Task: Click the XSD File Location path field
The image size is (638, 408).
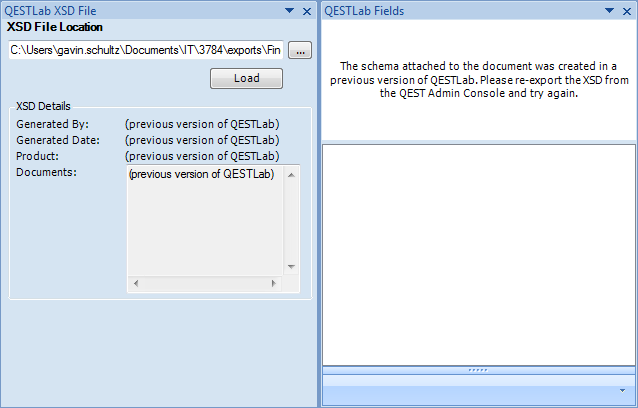Action: 146,49
